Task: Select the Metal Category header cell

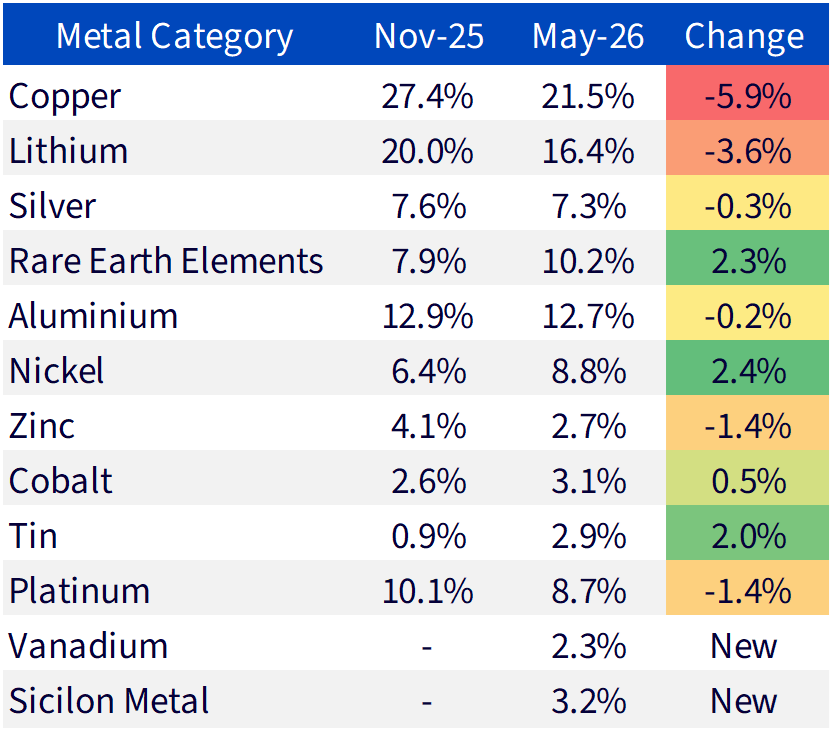Action: click(174, 36)
